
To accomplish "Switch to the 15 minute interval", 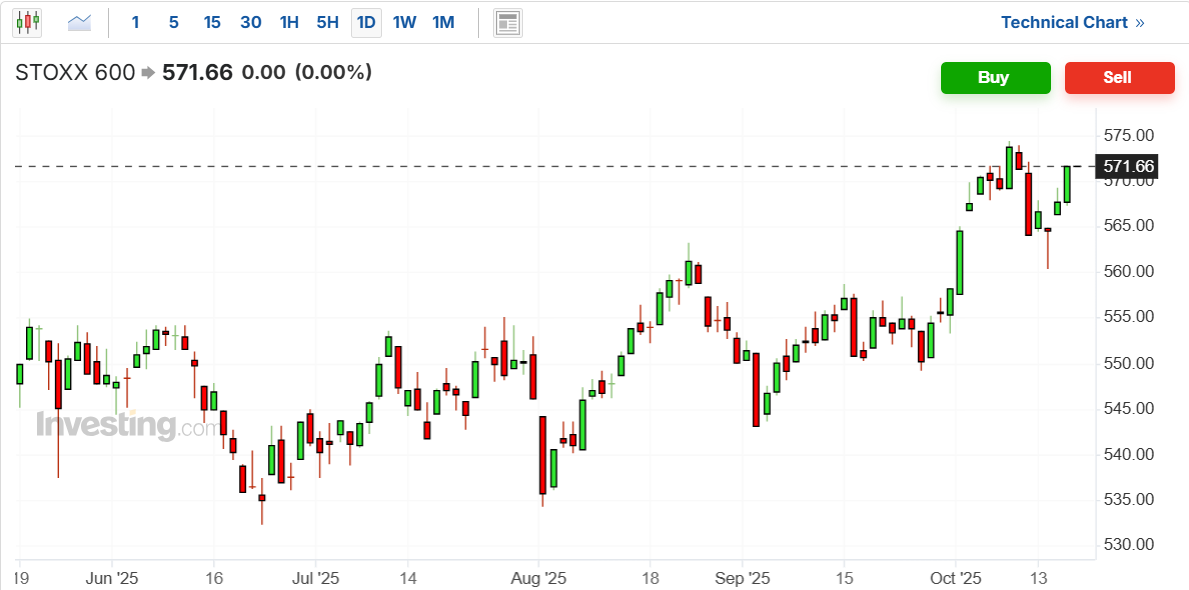I will [x=212, y=22].
